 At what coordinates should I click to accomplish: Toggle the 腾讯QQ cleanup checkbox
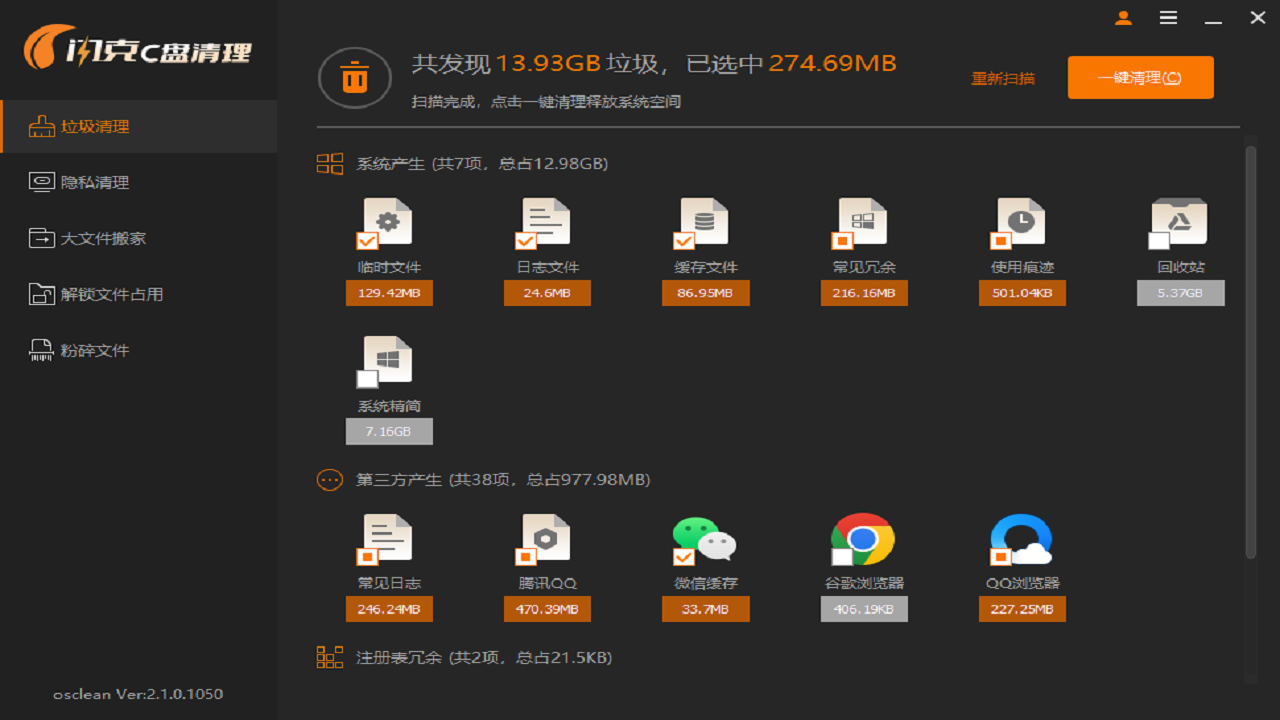(526, 556)
